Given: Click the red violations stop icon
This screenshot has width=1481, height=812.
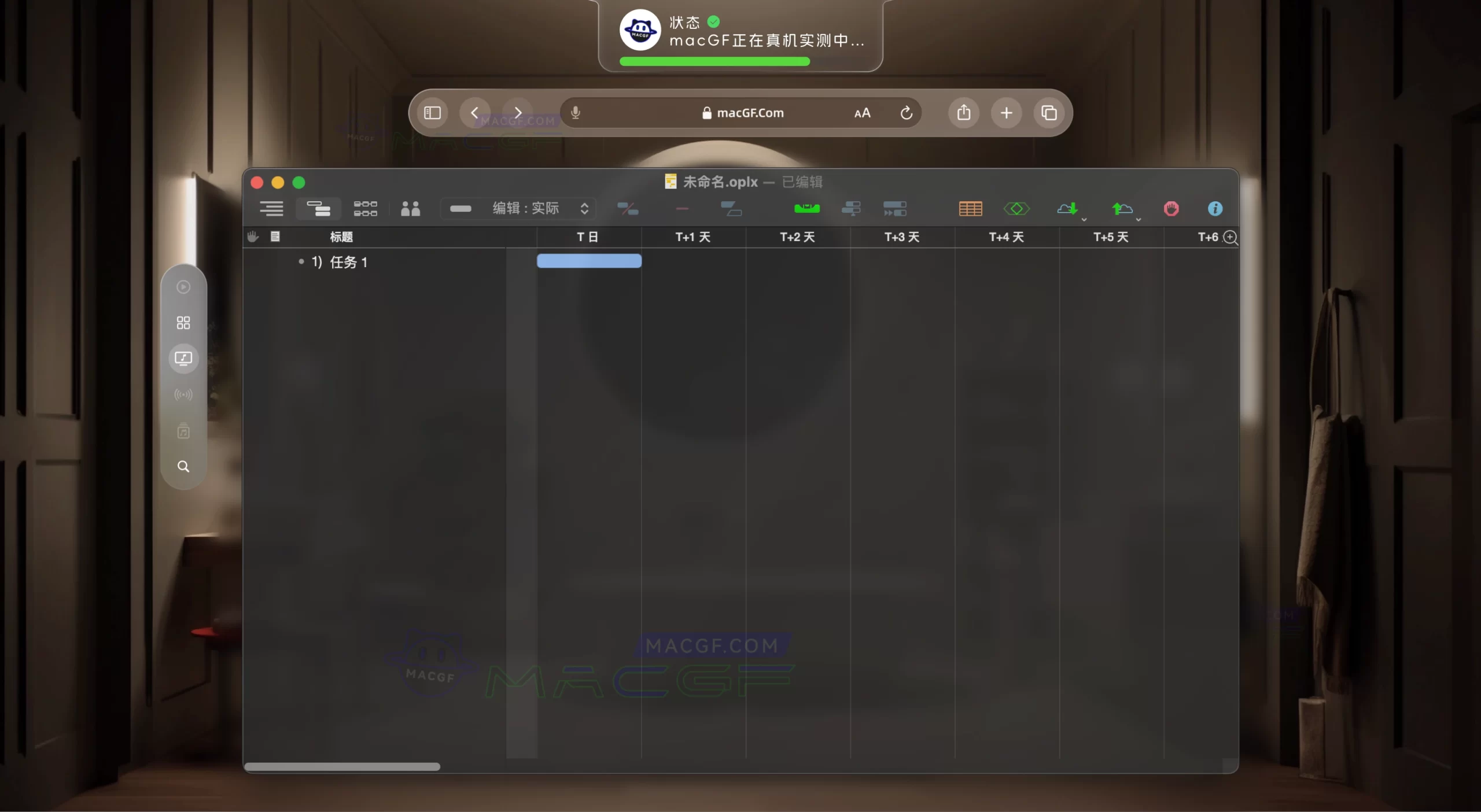Looking at the screenshot, I should click(x=1171, y=209).
